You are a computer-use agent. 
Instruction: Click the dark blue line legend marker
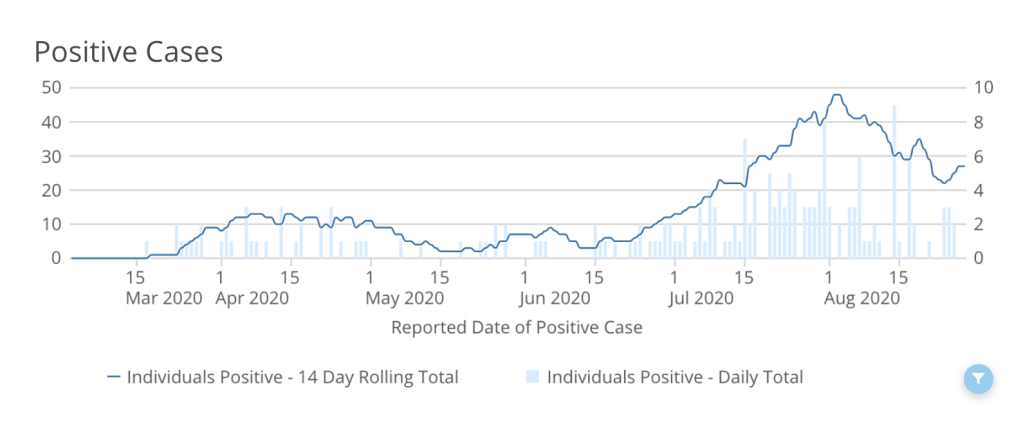coord(113,377)
